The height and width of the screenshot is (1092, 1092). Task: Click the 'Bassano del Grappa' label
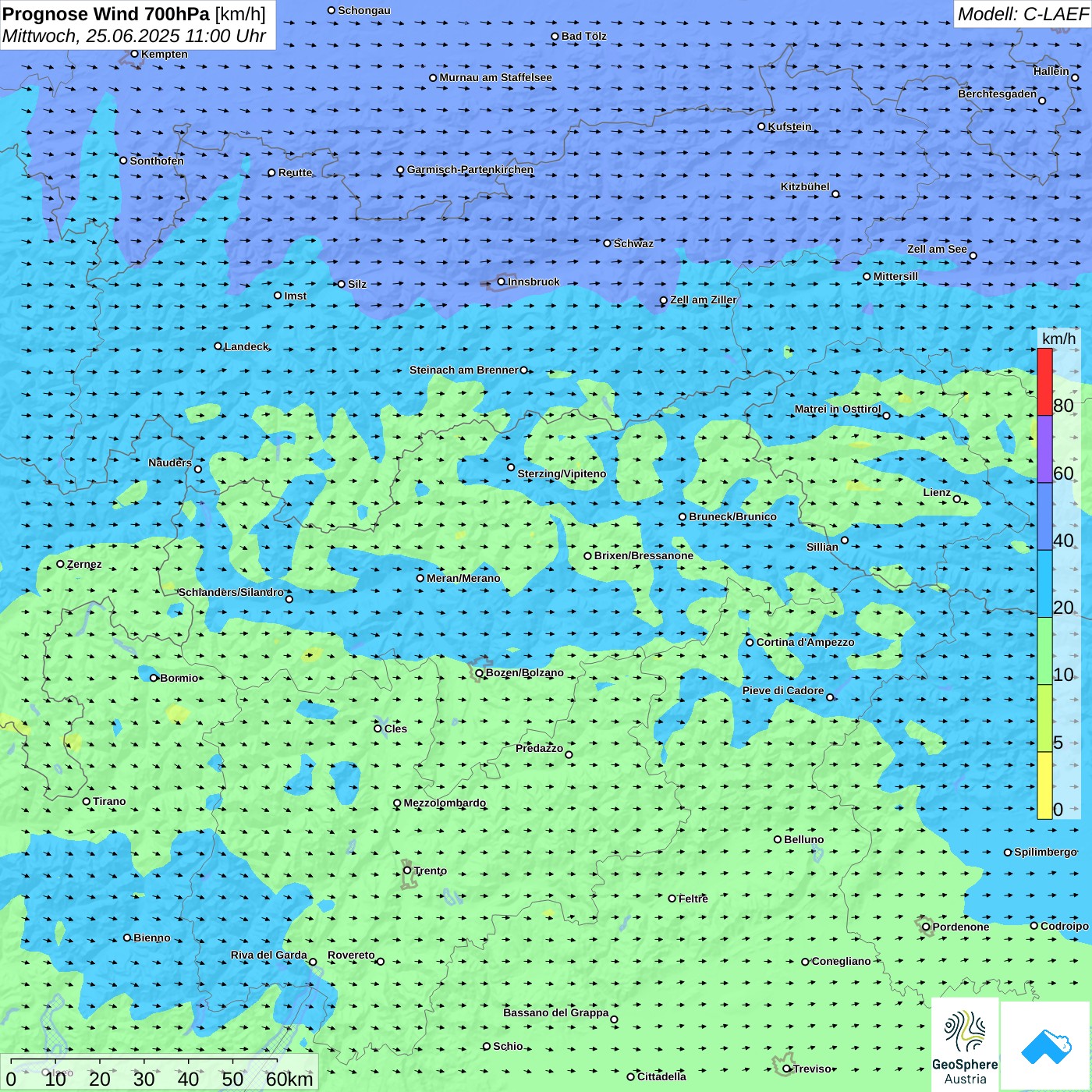point(556,1012)
